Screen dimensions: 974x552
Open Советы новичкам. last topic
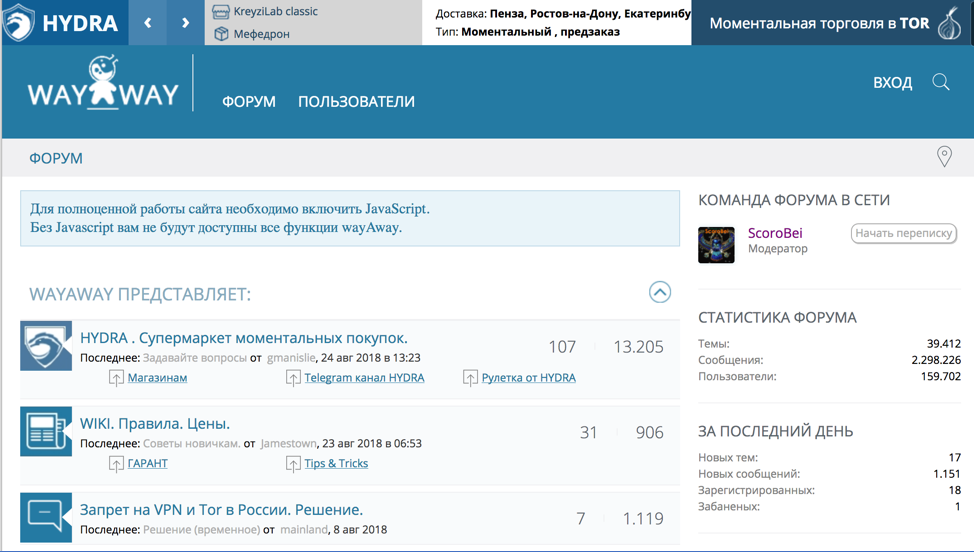tap(191, 443)
